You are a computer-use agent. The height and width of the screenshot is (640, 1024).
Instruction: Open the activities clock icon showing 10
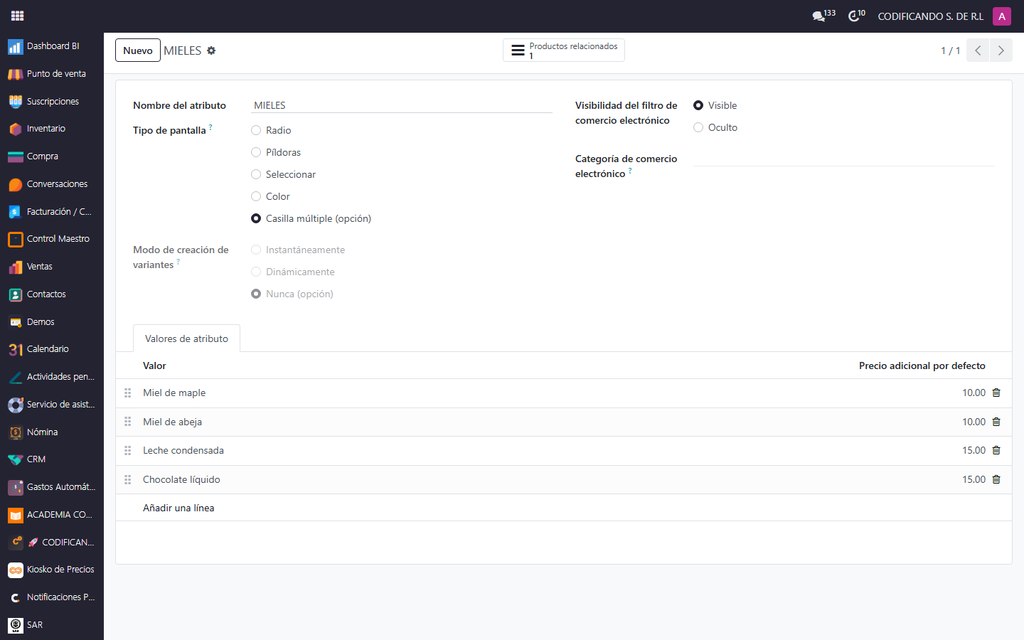click(856, 16)
